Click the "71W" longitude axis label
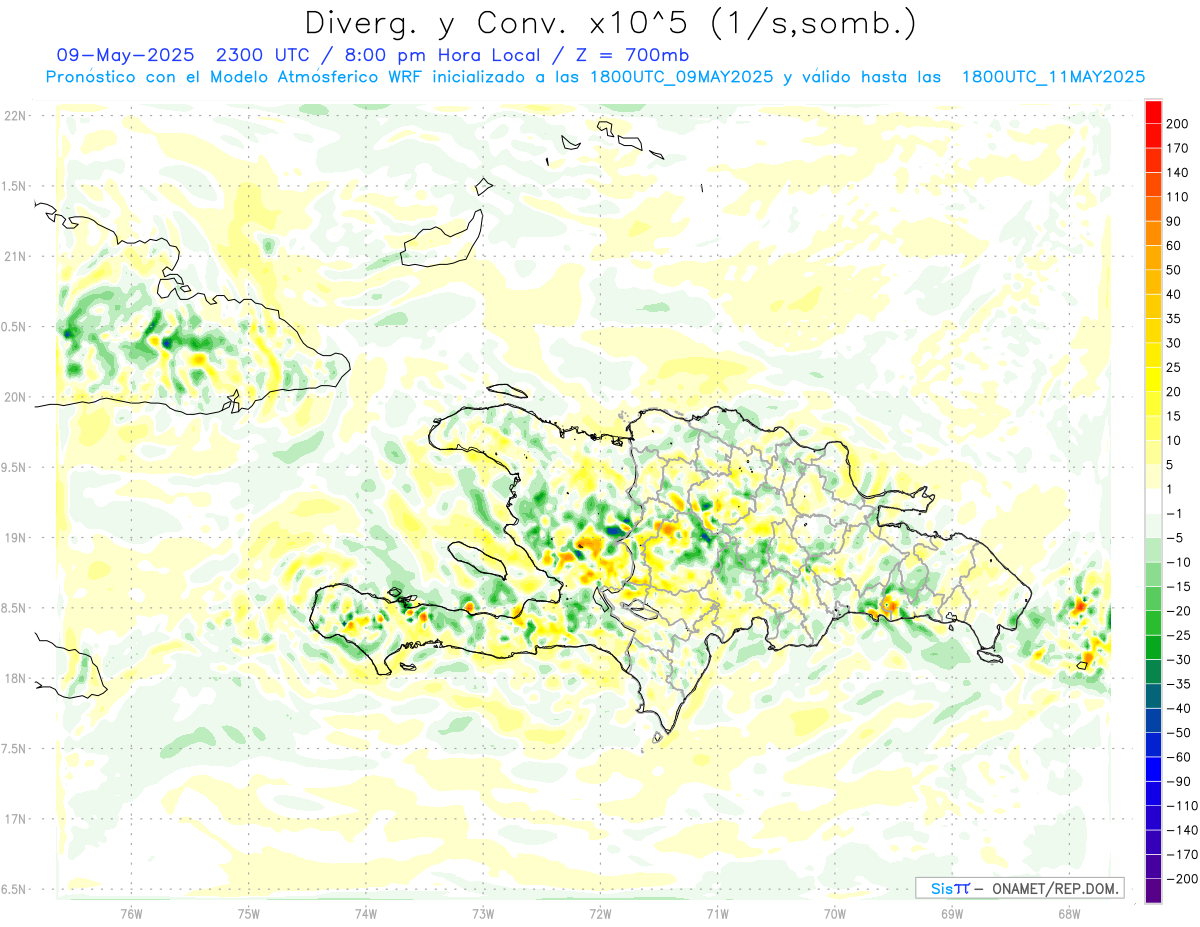The width and height of the screenshot is (1200, 927). [717, 913]
